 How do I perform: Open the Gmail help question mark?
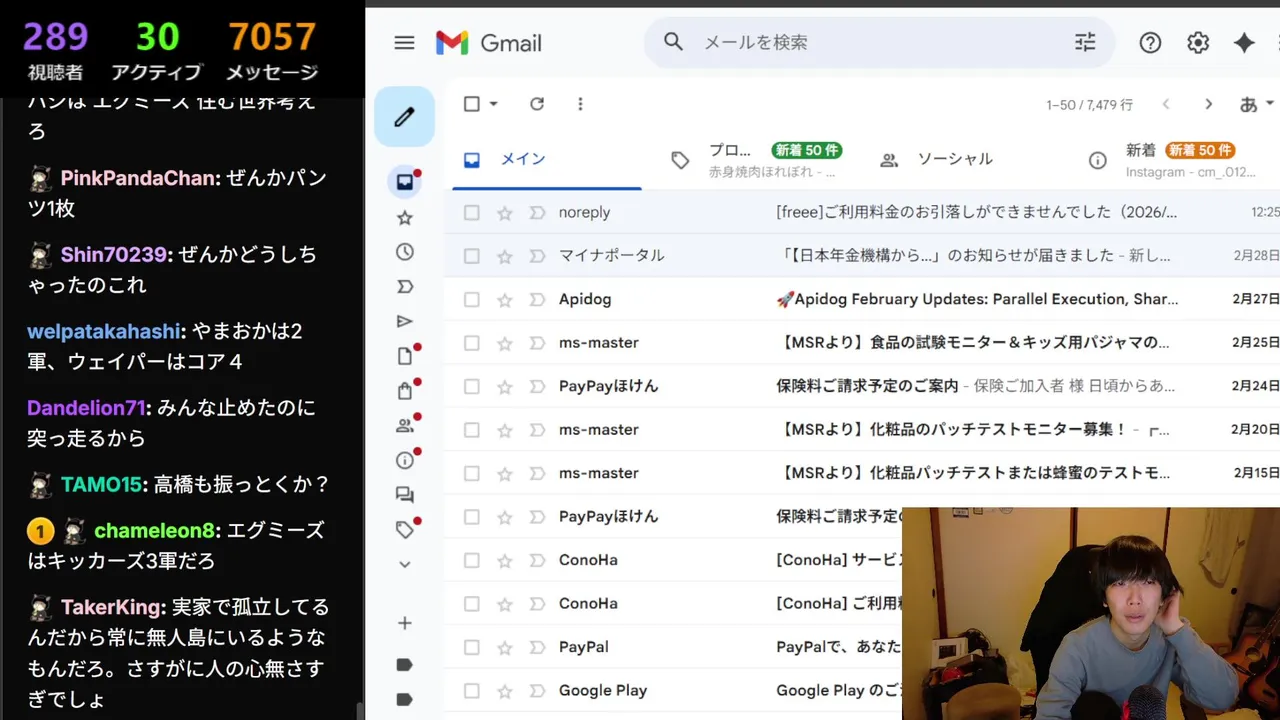pos(1150,43)
